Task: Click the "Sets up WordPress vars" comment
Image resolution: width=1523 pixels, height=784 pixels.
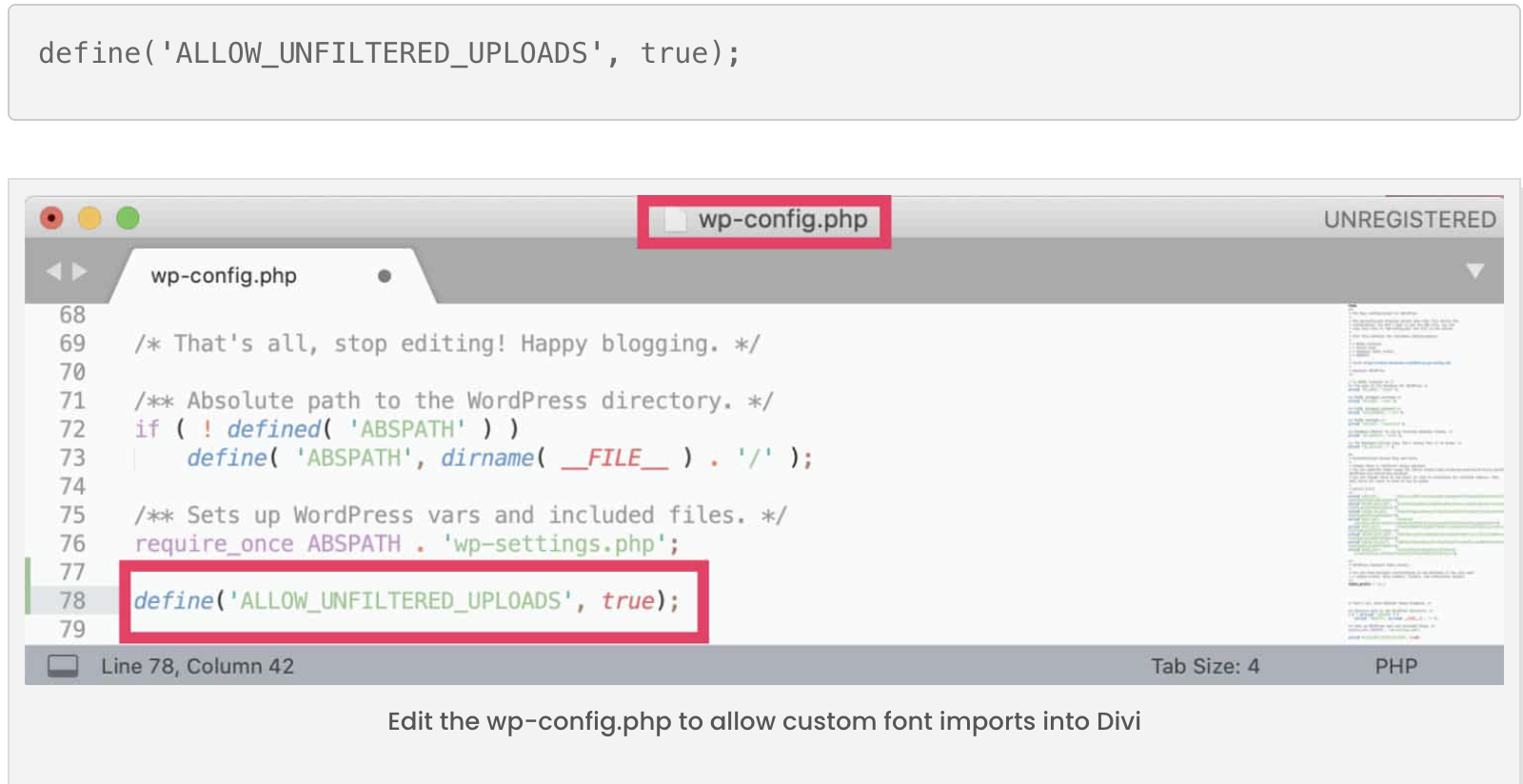Action: coord(460,515)
